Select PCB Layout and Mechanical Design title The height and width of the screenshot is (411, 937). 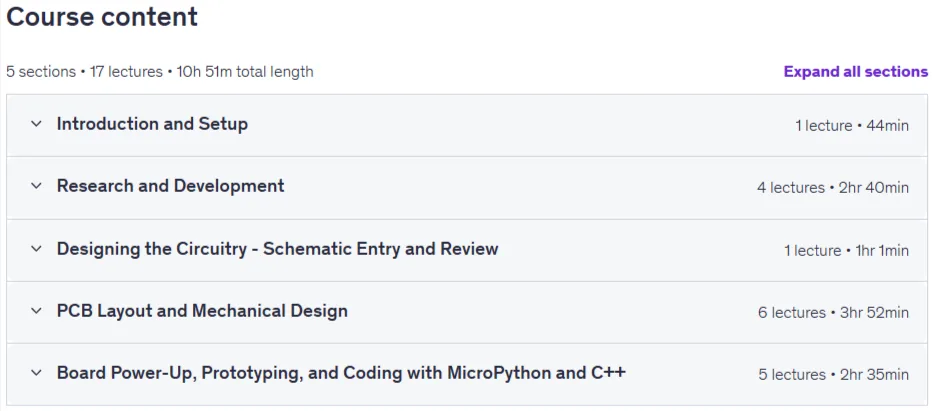click(x=202, y=311)
